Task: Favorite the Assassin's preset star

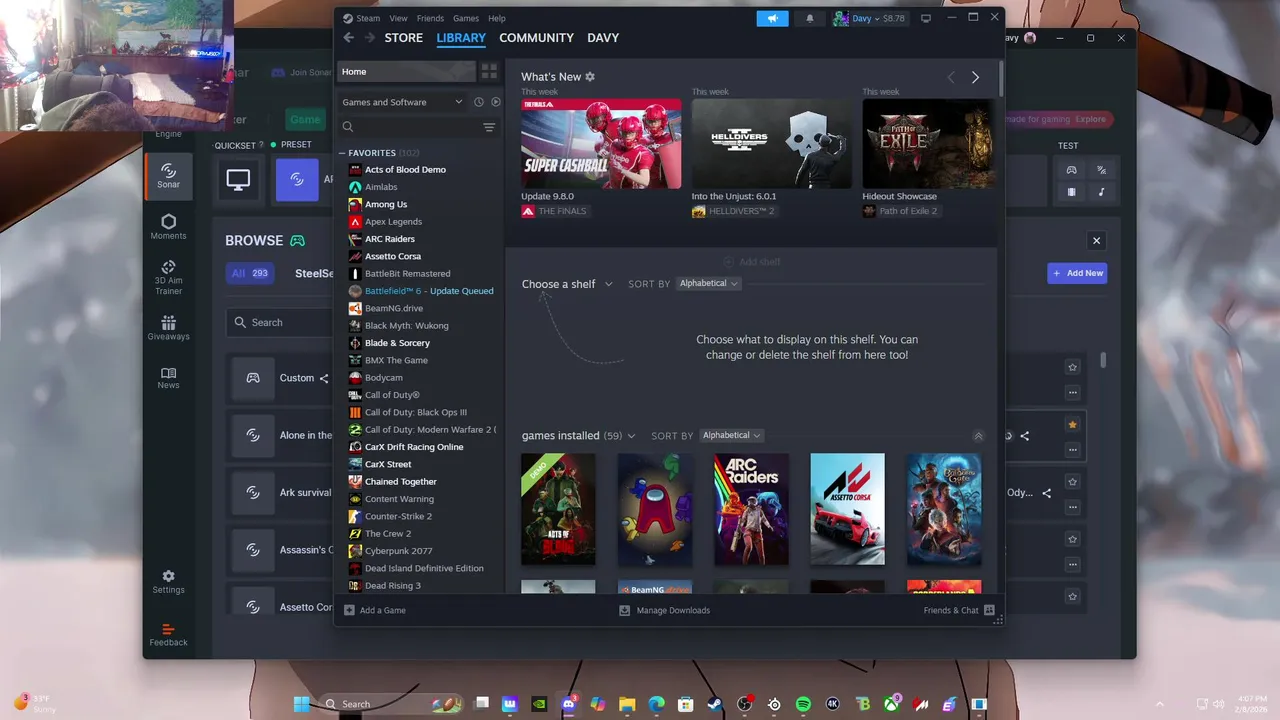Action: coord(1072,539)
